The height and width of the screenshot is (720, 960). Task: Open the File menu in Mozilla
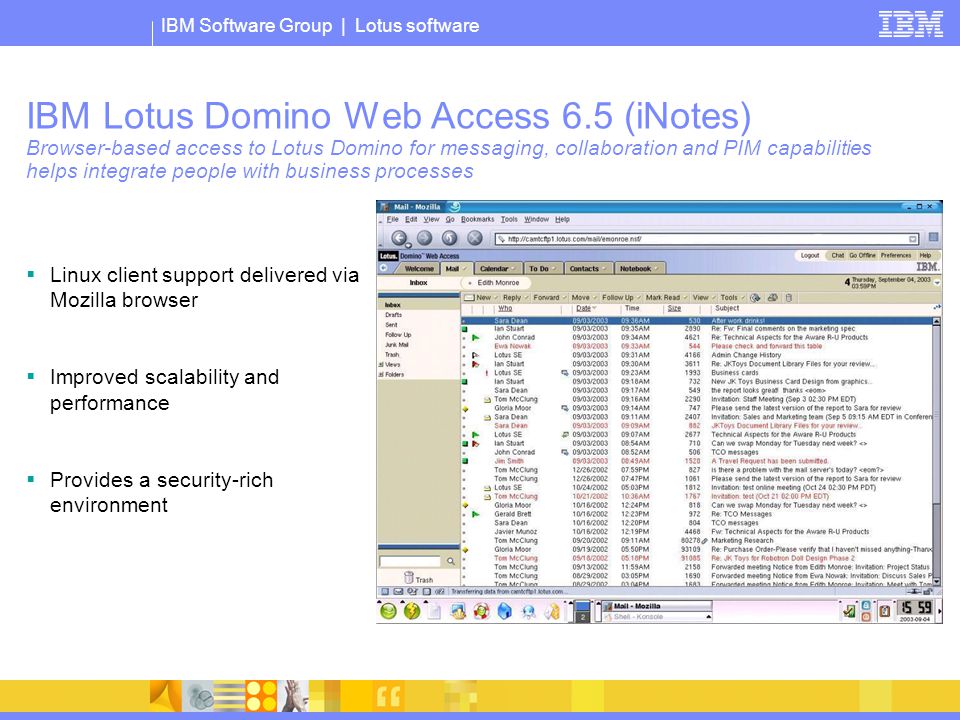pyautogui.click(x=392, y=219)
